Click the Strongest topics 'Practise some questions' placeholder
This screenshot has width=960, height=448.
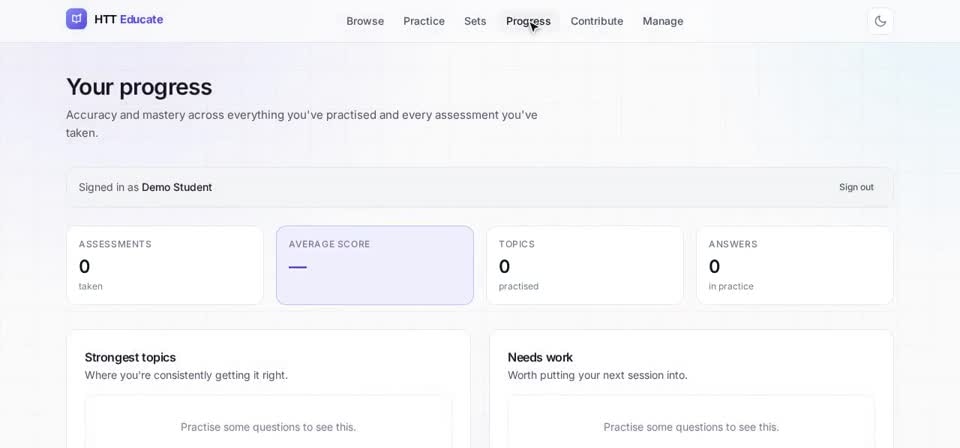(268, 427)
